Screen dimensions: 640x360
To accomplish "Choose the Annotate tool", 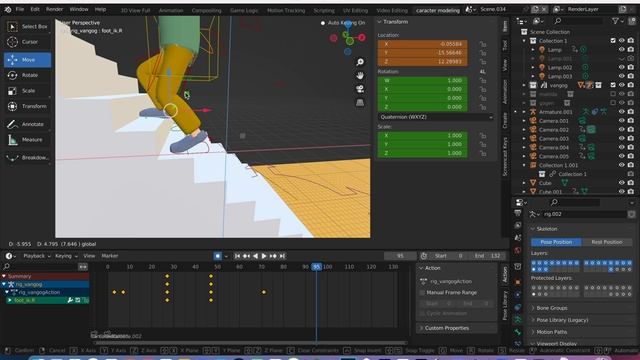I will coord(27,124).
